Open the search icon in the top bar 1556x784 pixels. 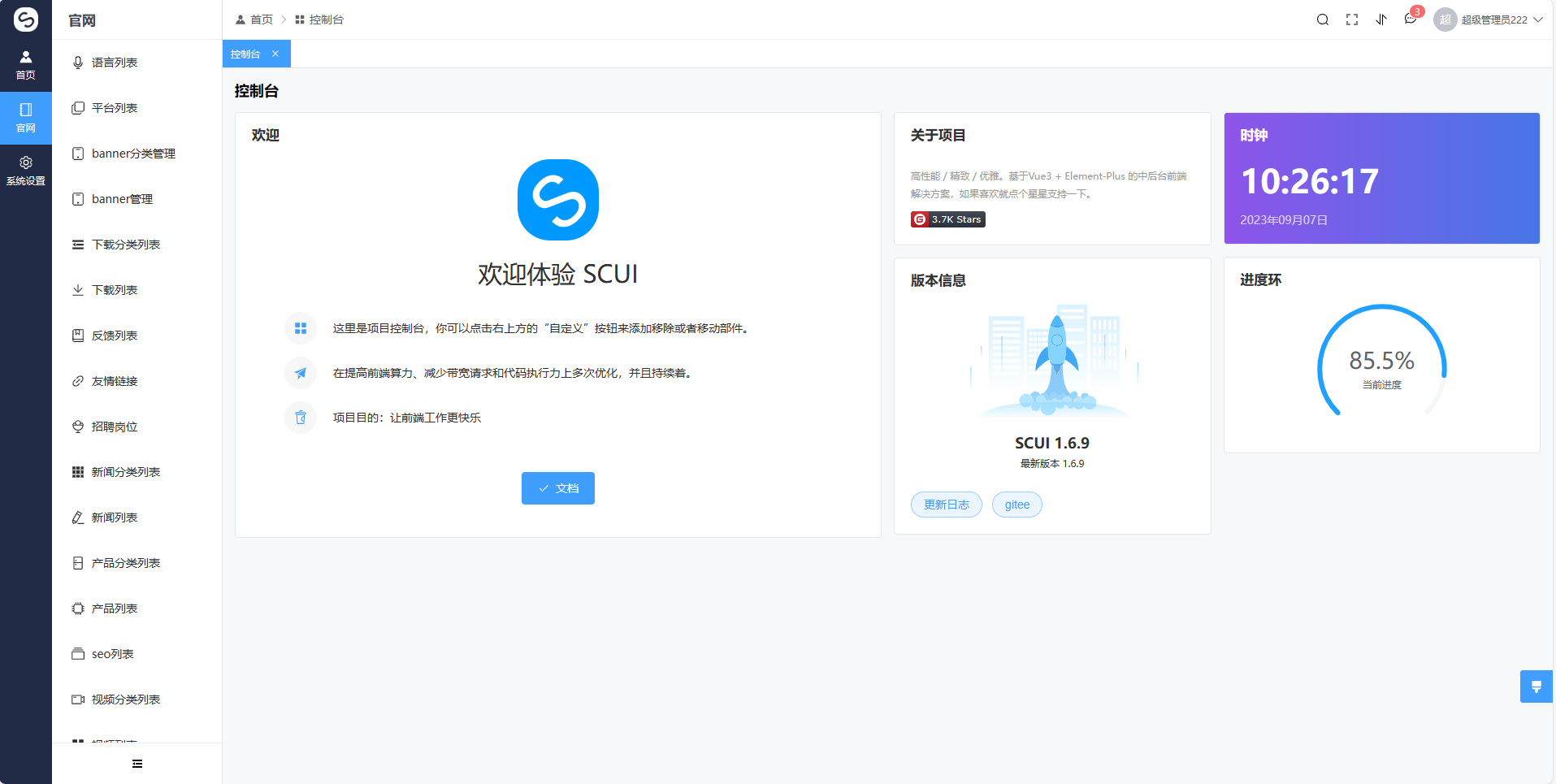coord(1323,19)
